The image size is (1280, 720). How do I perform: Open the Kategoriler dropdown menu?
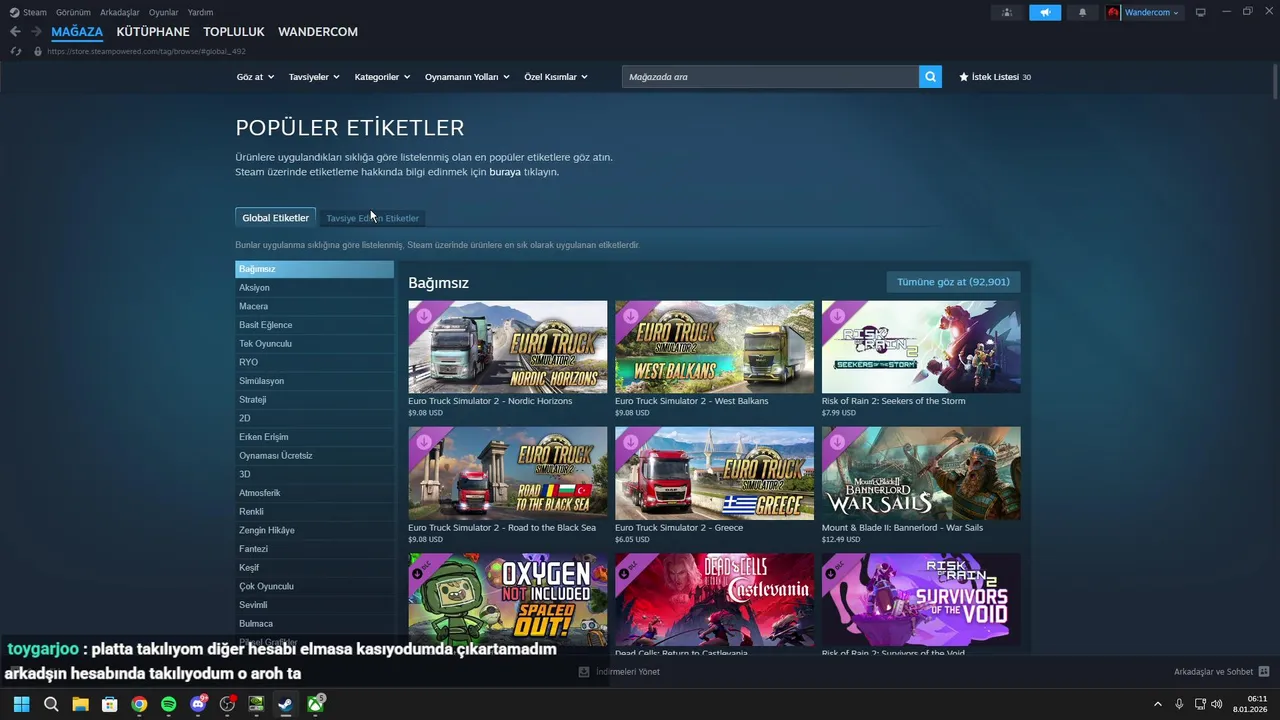coord(382,77)
